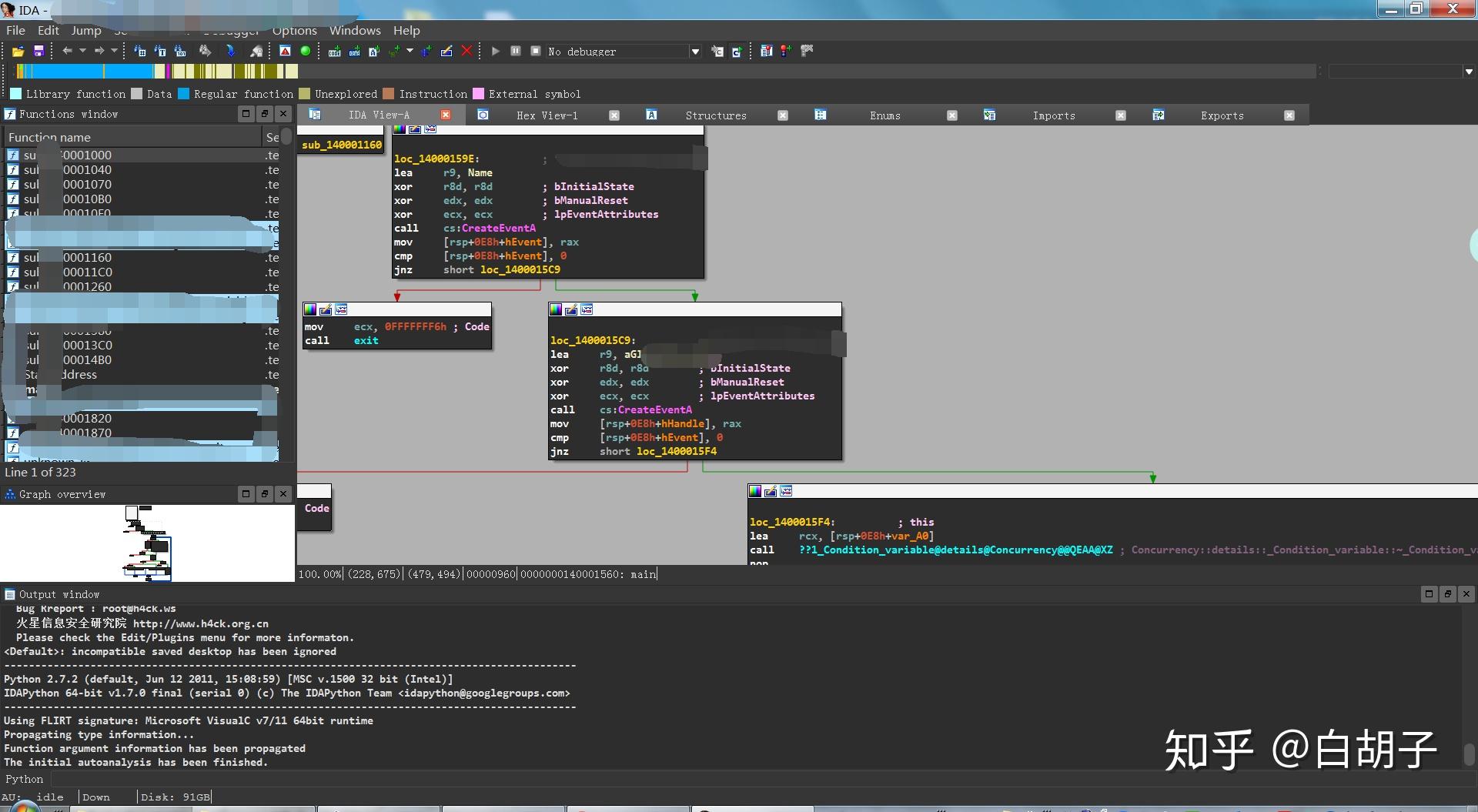Open the Edit menu
The image size is (1478, 812).
pyautogui.click(x=48, y=30)
